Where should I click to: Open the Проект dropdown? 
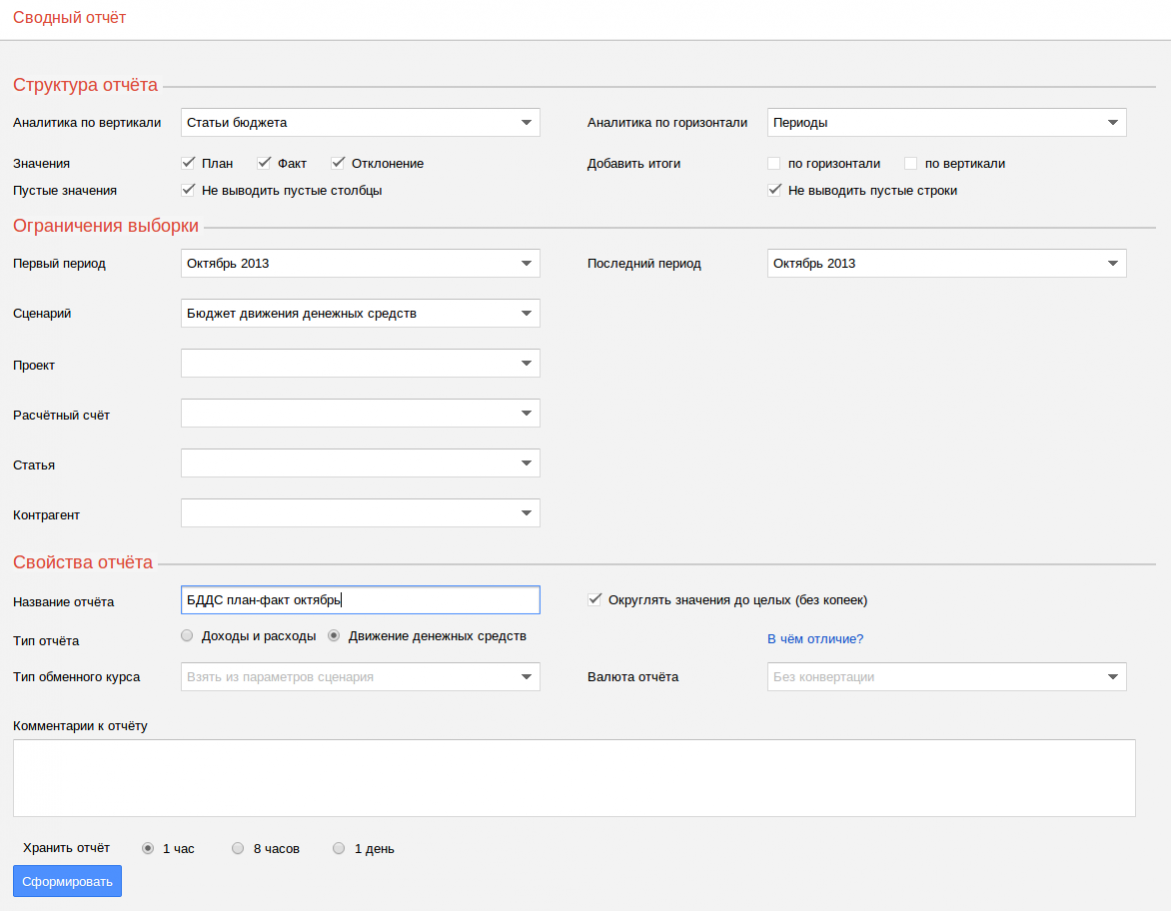[x=360, y=364]
